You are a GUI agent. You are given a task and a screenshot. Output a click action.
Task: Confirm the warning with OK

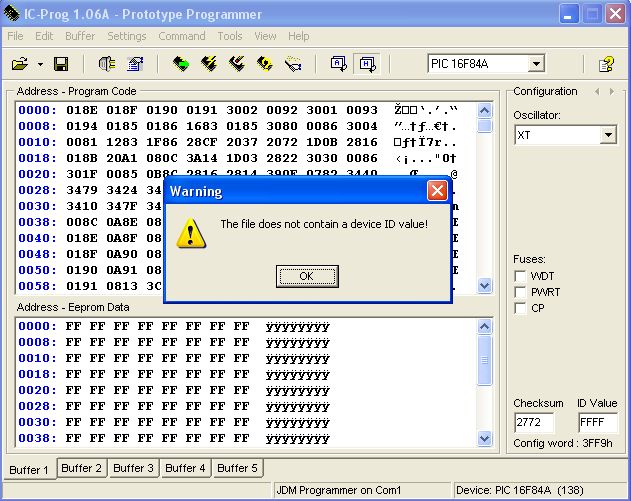click(307, 276)
